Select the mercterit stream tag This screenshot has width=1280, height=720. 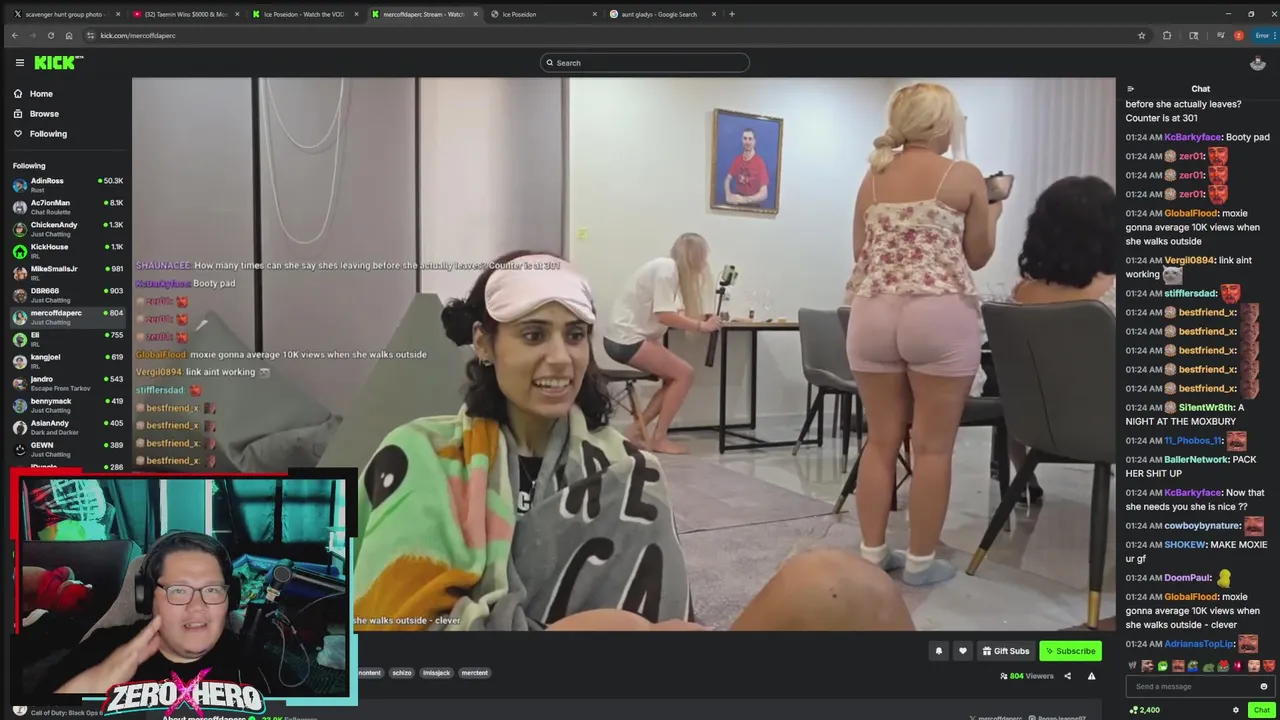(474, 673)
